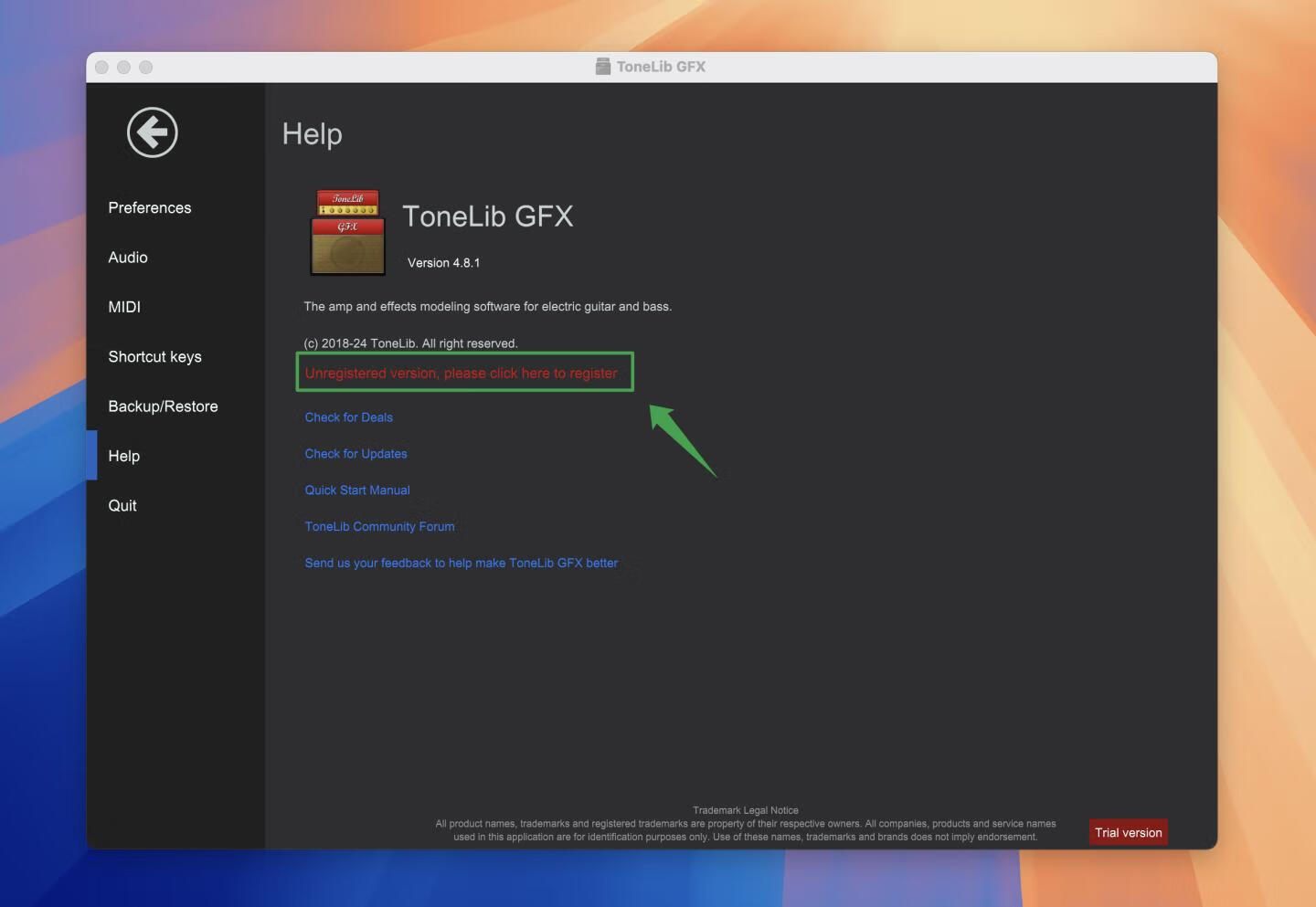
Task: Click the unregistered version register link
Action: pyautogui.click(x=462, y=373)
